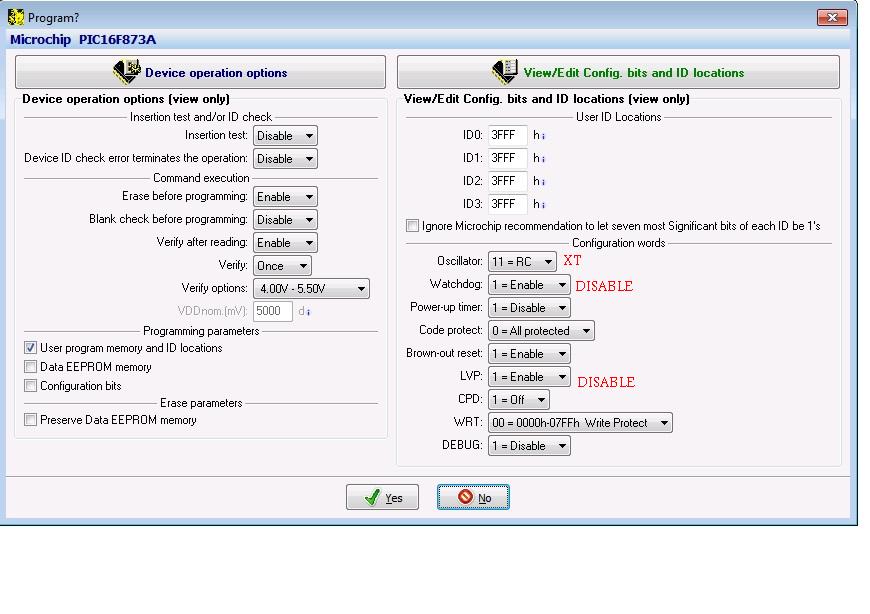Enable Configuration bits checkbox
The image size is (870, 614).
pos(31,385)
